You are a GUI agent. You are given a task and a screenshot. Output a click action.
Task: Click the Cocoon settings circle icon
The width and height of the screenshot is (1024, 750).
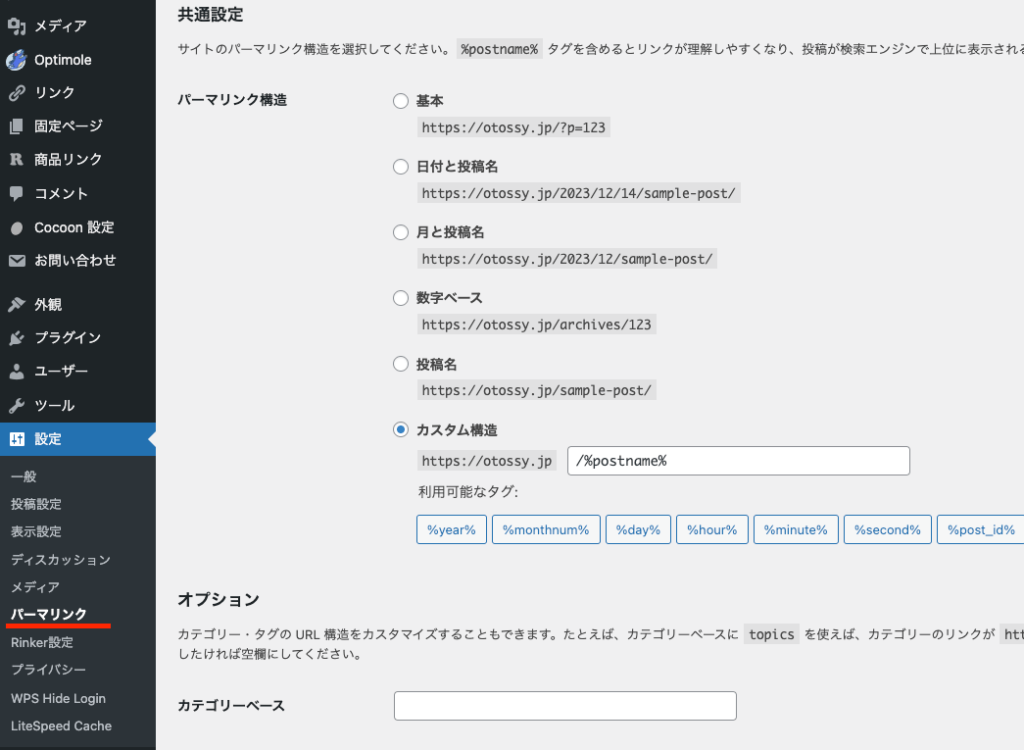pos(16,228)
